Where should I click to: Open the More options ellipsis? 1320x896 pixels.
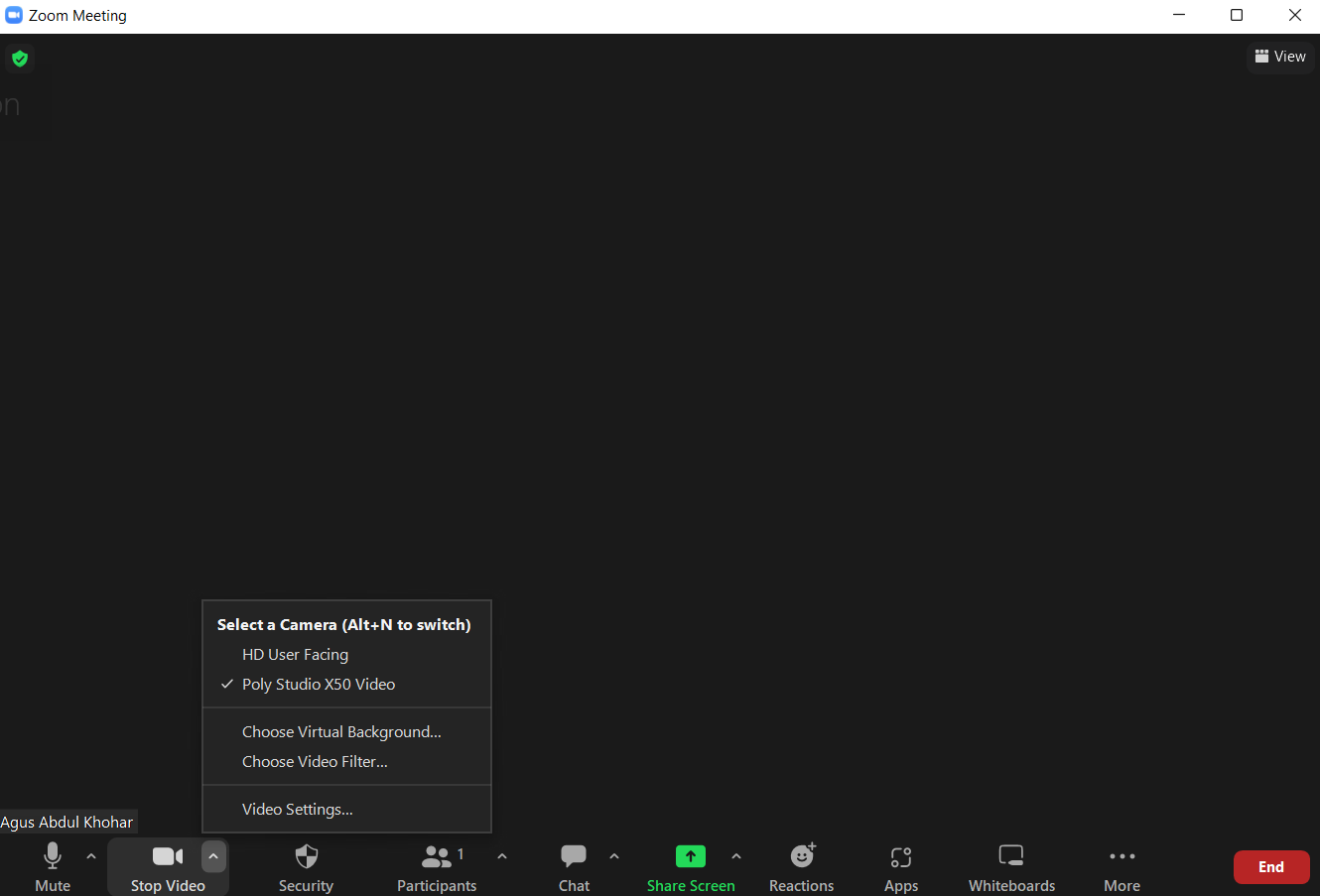click(1122, 866)
